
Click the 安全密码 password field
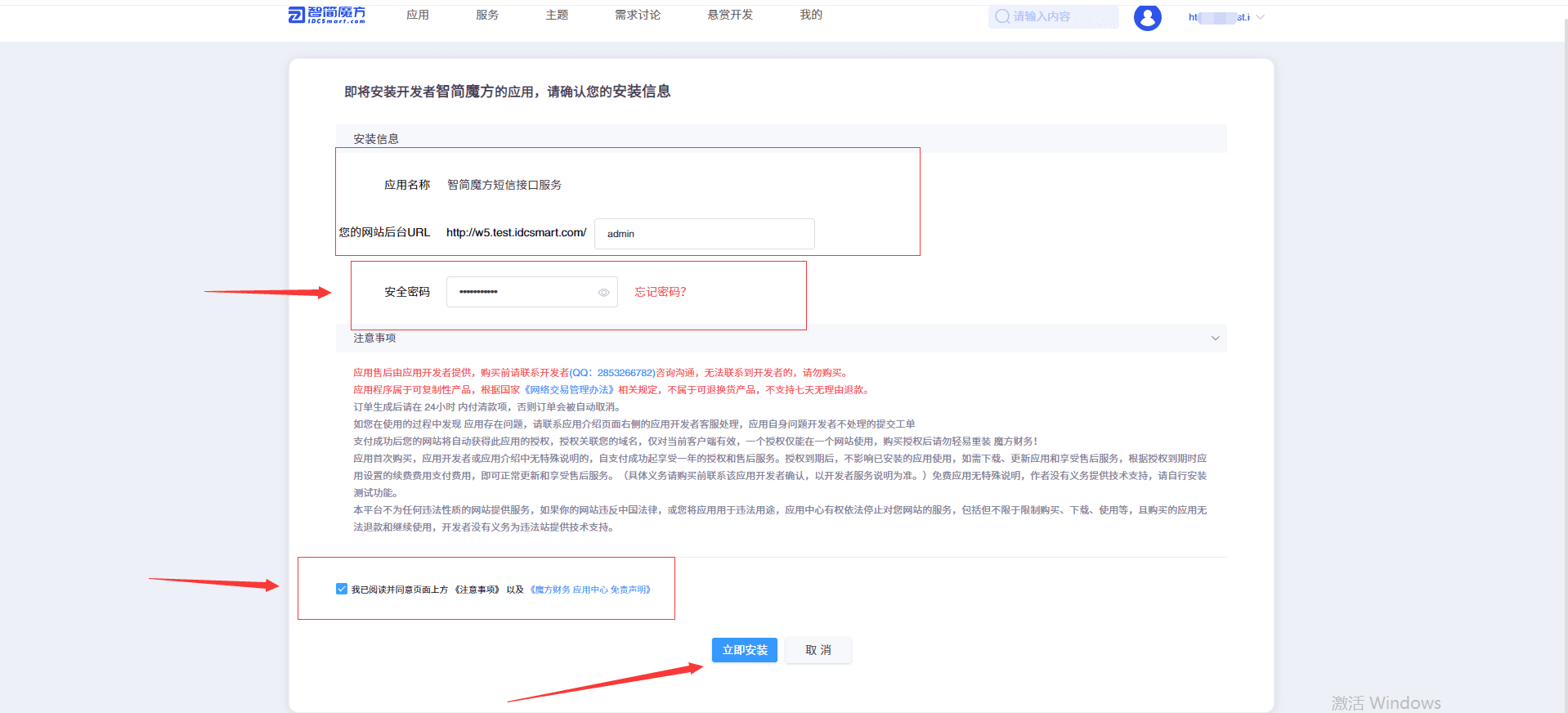tap(532, 292)
